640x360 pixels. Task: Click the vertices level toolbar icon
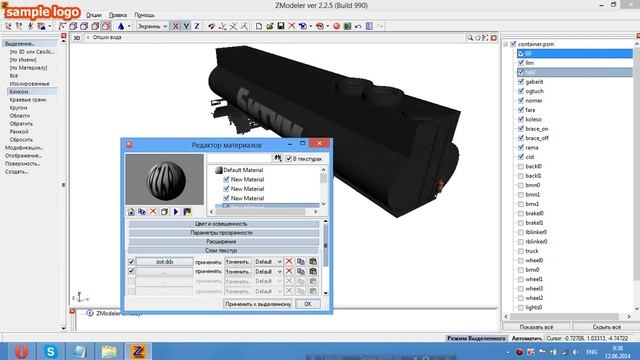coord(62,26)
